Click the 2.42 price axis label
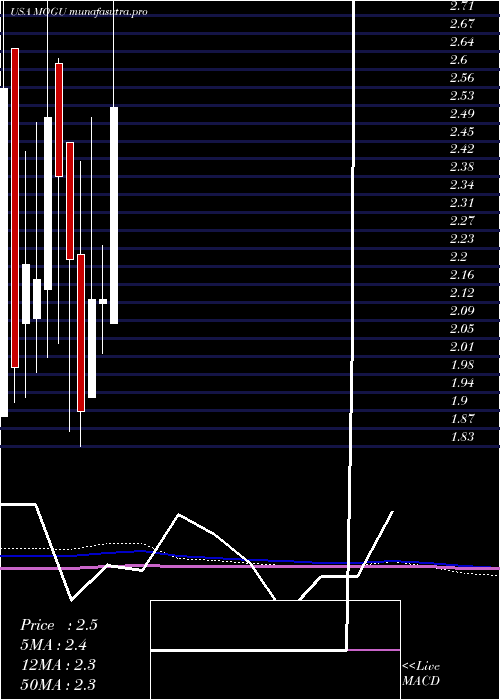 pyautogui.click(x=462, y=149)
